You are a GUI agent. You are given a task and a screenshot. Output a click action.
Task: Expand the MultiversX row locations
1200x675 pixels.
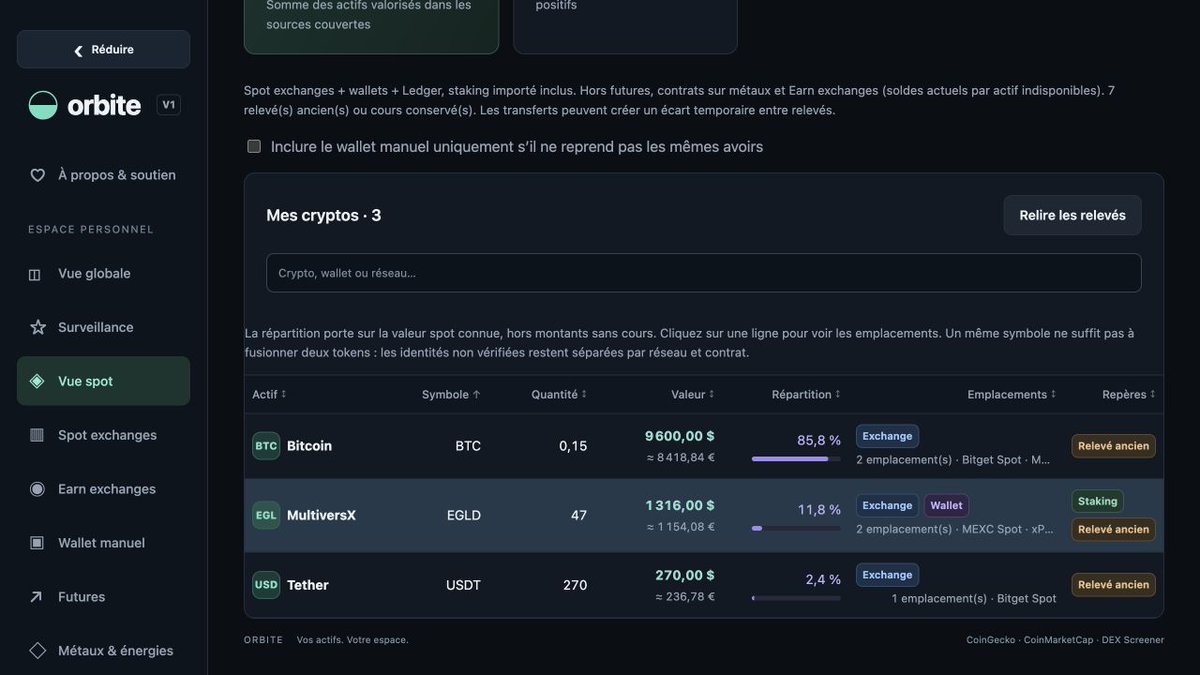[704, 516]
